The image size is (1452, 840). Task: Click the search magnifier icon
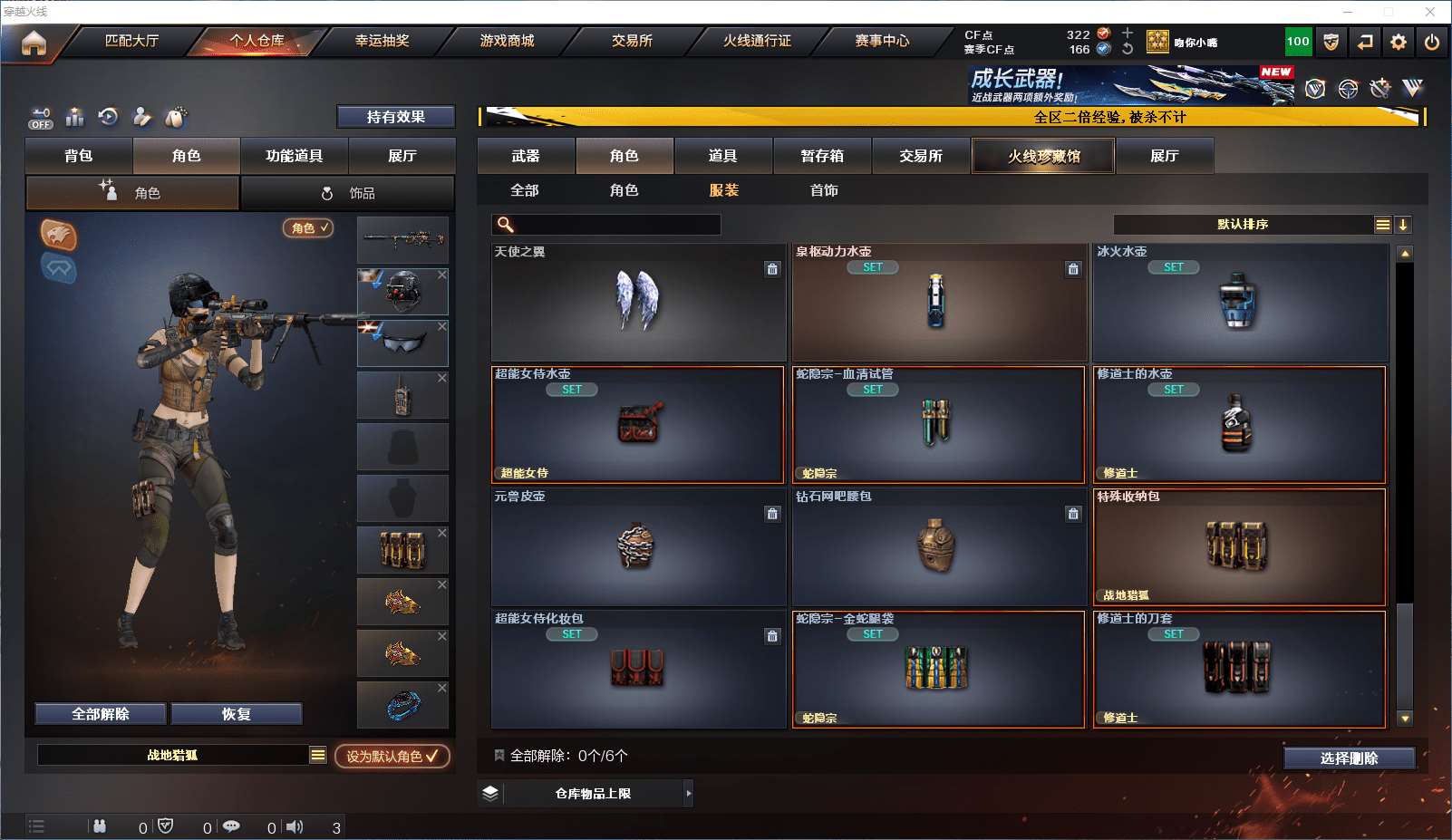click(506, 225)
